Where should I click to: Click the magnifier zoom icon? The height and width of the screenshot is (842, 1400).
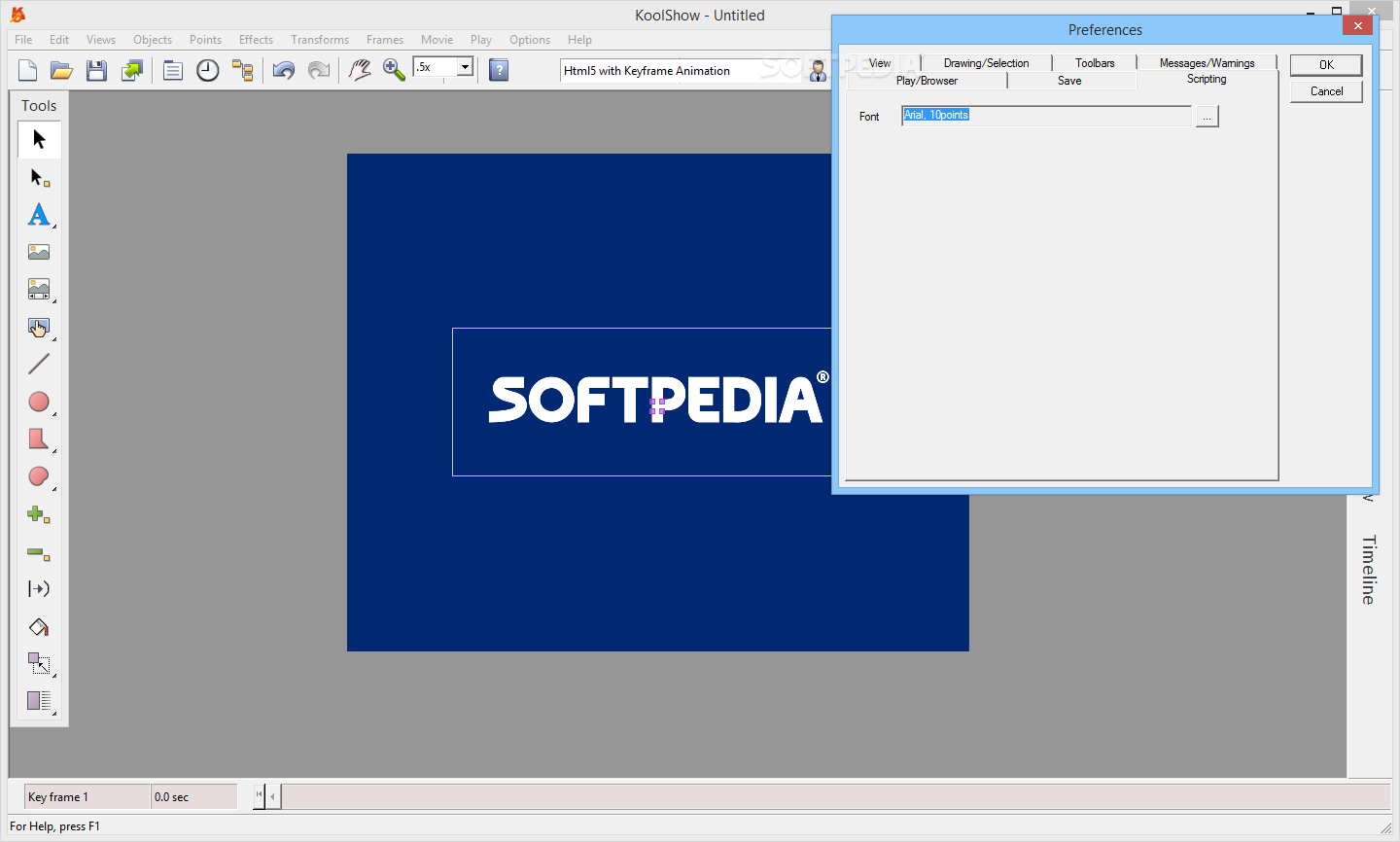coord(394,70)
